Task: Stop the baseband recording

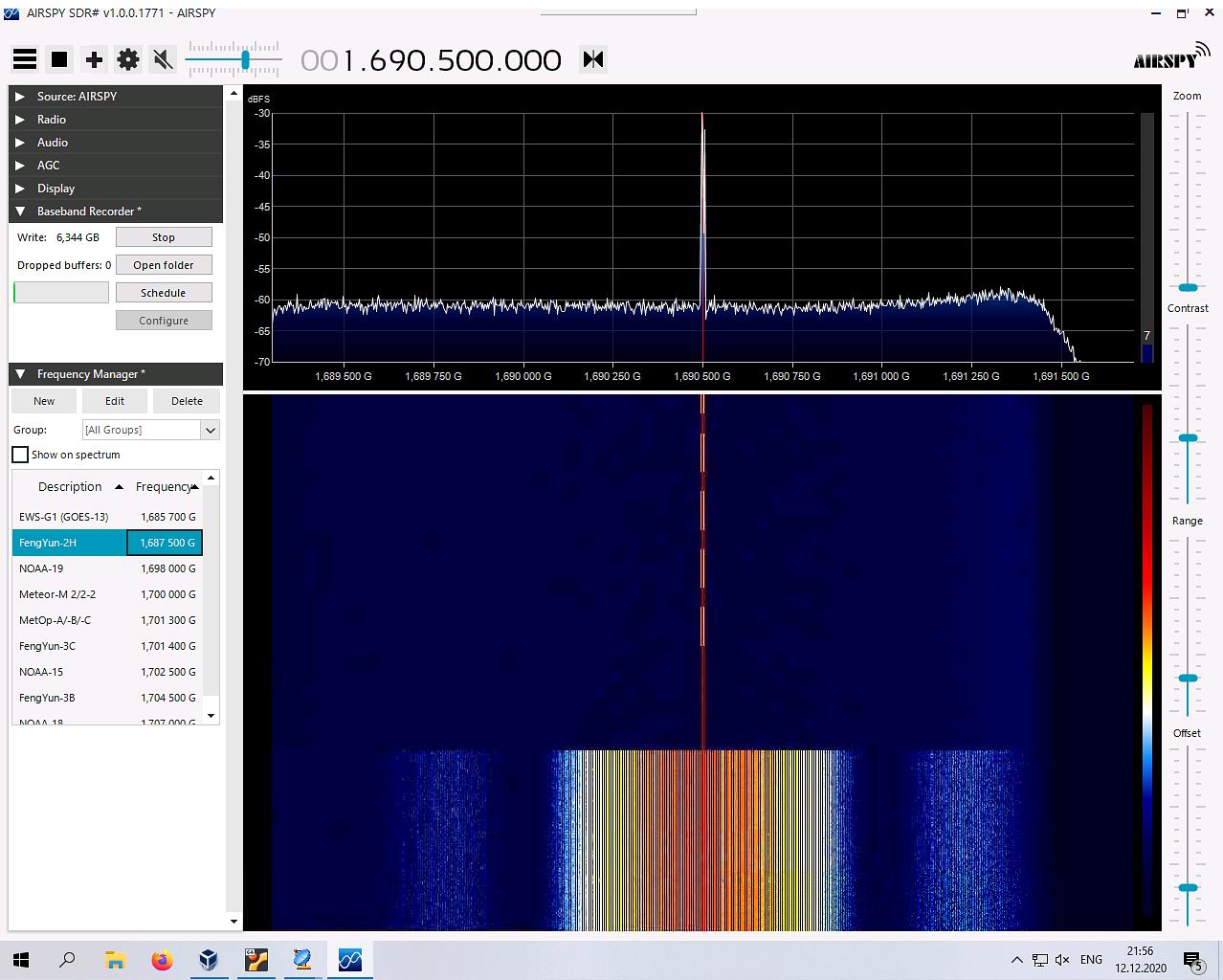Action: [x=164, y=237]
